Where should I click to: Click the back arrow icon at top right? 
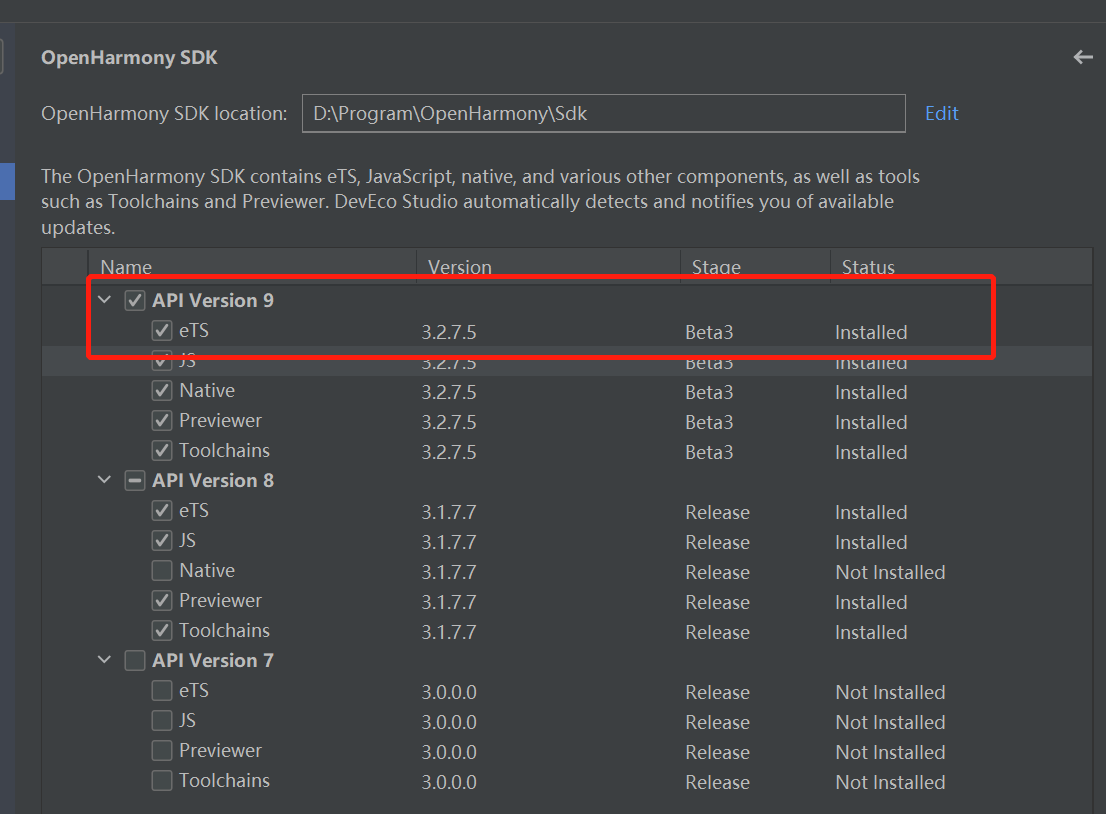pyautogui.click(x=1083, y=57)
